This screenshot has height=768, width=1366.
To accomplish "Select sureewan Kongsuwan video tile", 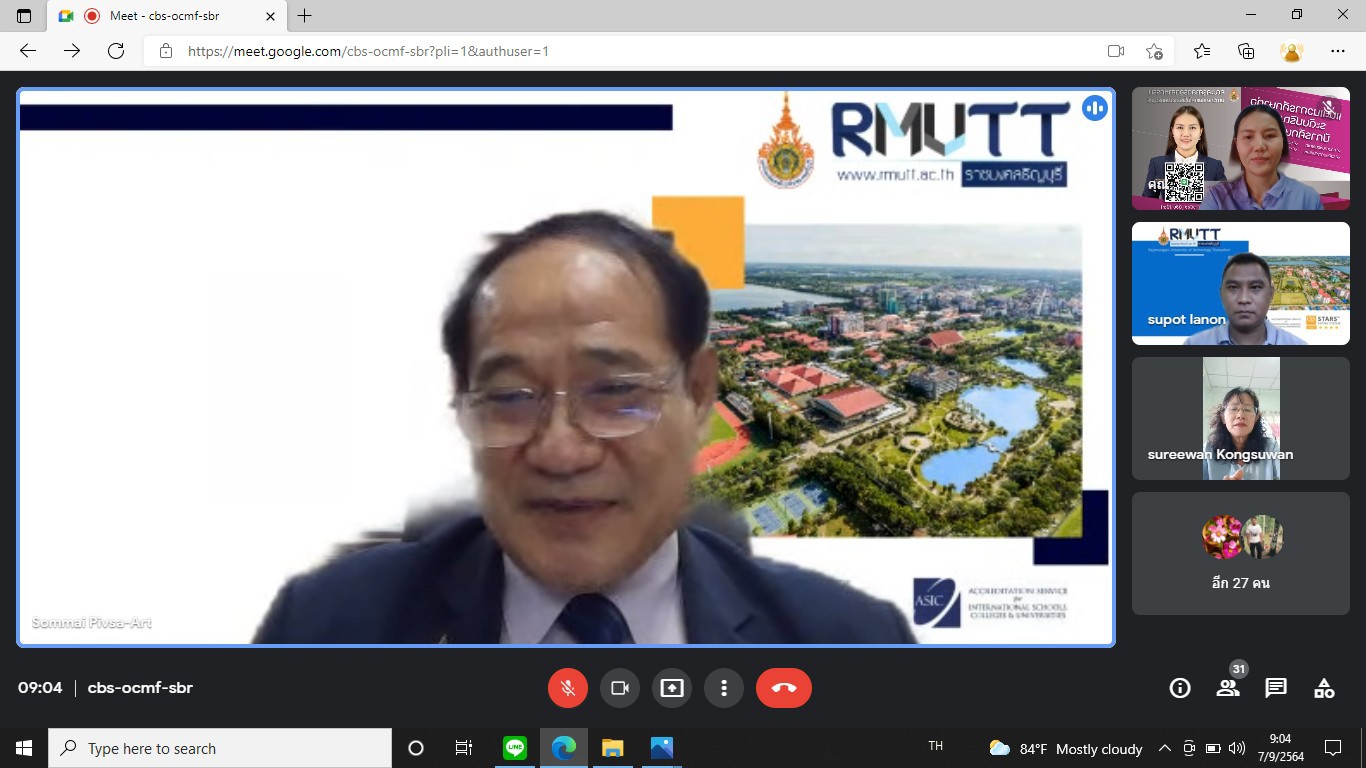I will pos(1241,419).
